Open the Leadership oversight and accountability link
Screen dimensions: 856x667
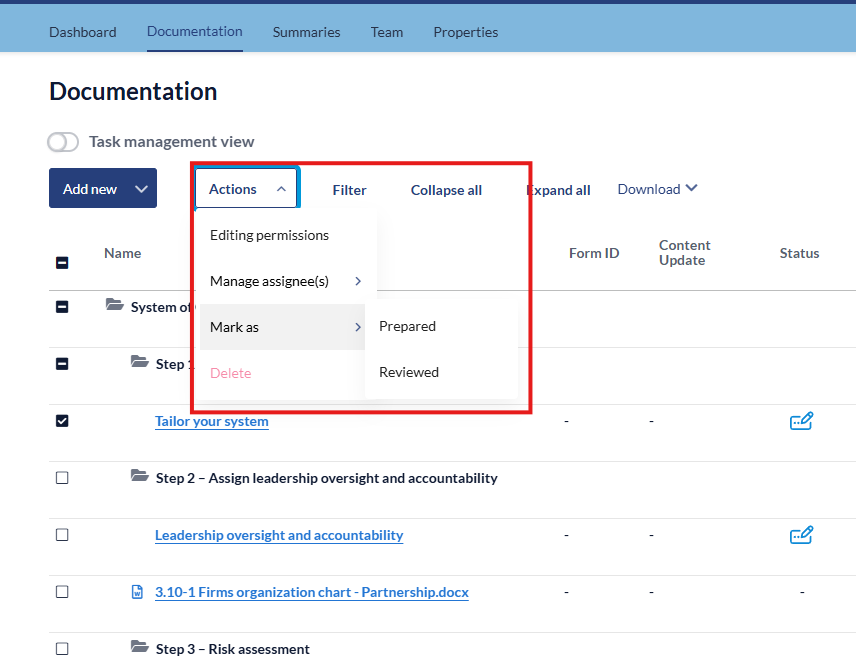click(279, 535)
